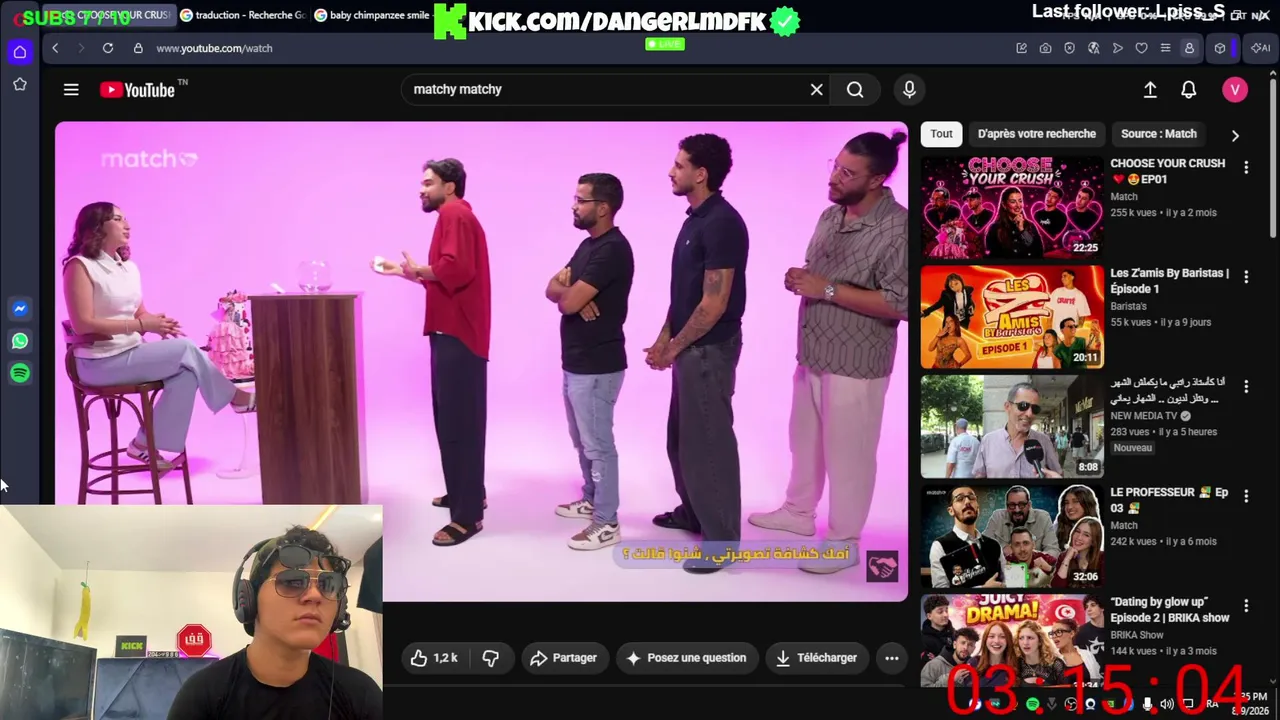Open the send/flow arrow icon

[x=1117, y=48]
